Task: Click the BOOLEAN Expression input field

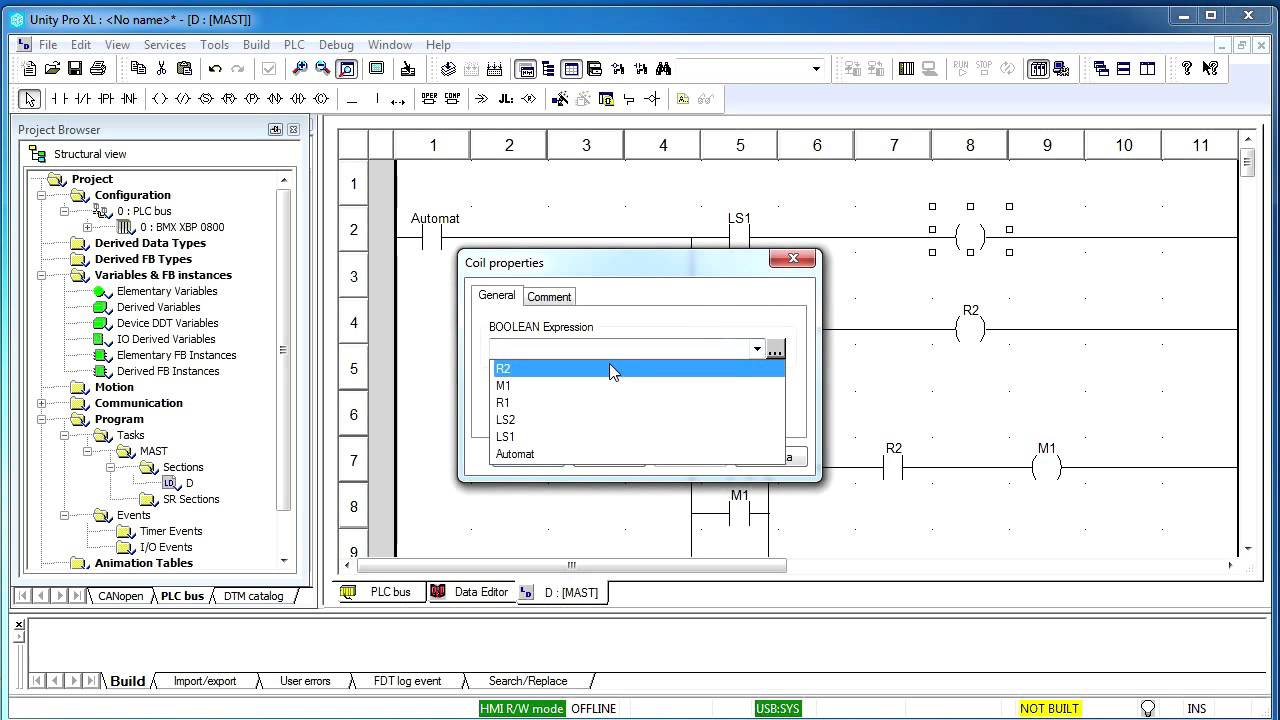Action: pos(620,349)
